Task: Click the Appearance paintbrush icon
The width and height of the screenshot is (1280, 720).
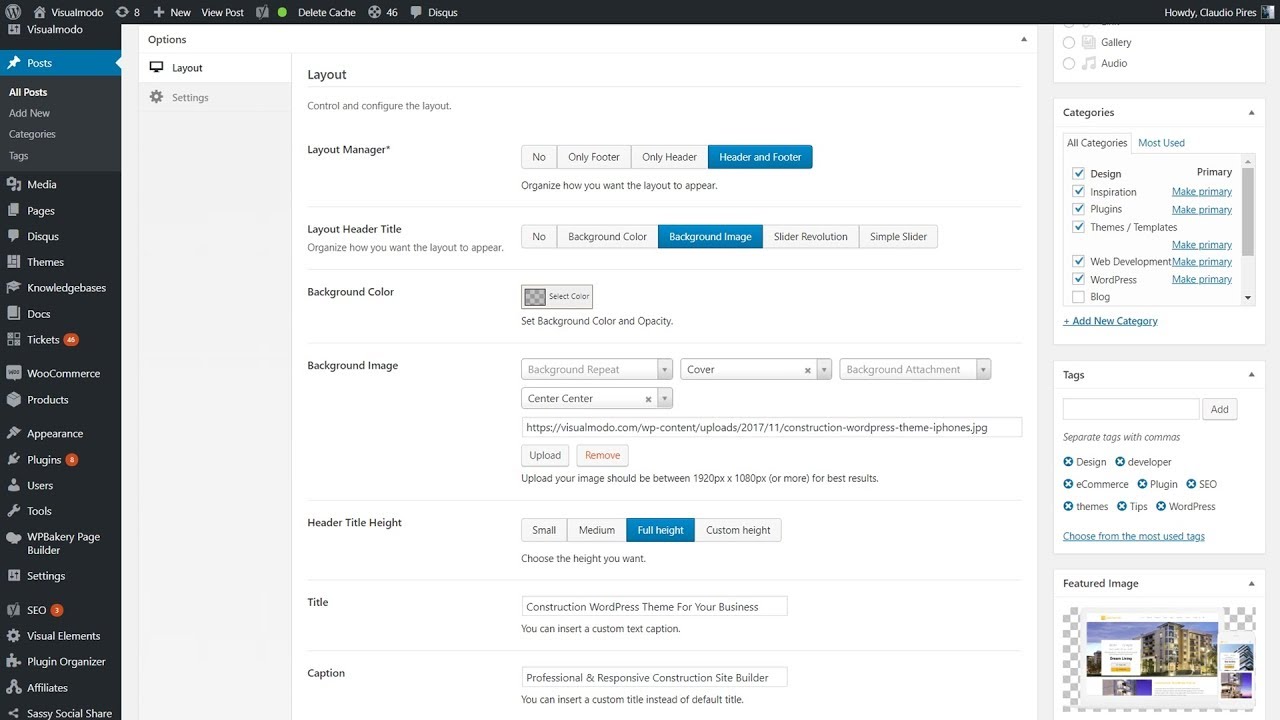Action: pyautogui.click(x=14, y=433)
